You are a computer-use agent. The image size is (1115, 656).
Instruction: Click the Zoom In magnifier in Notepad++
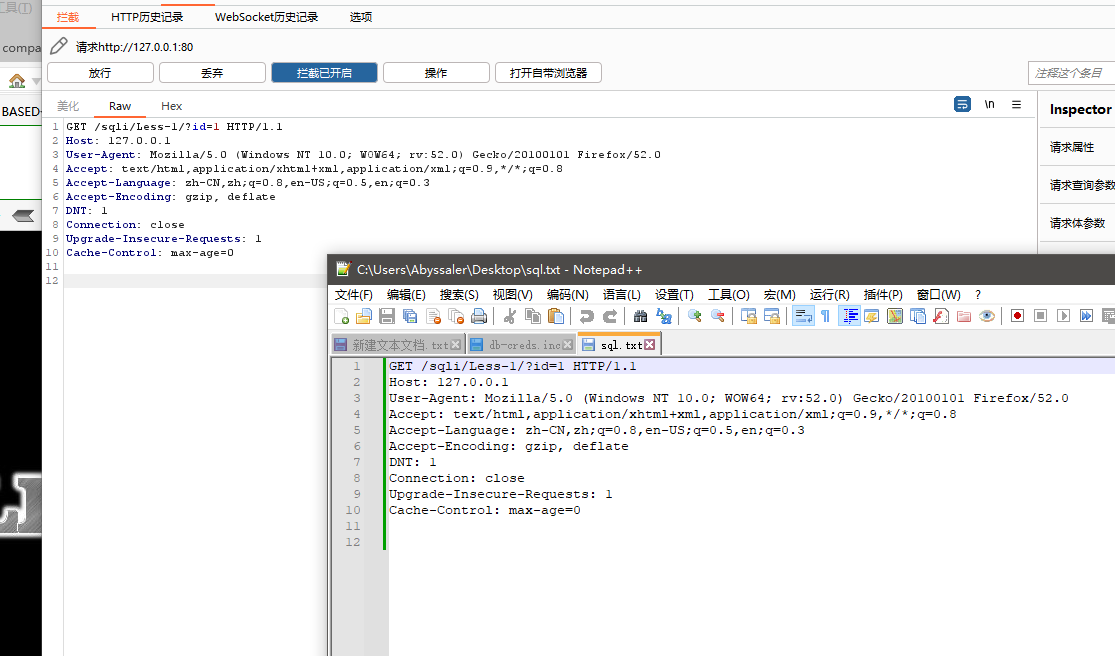694,316
